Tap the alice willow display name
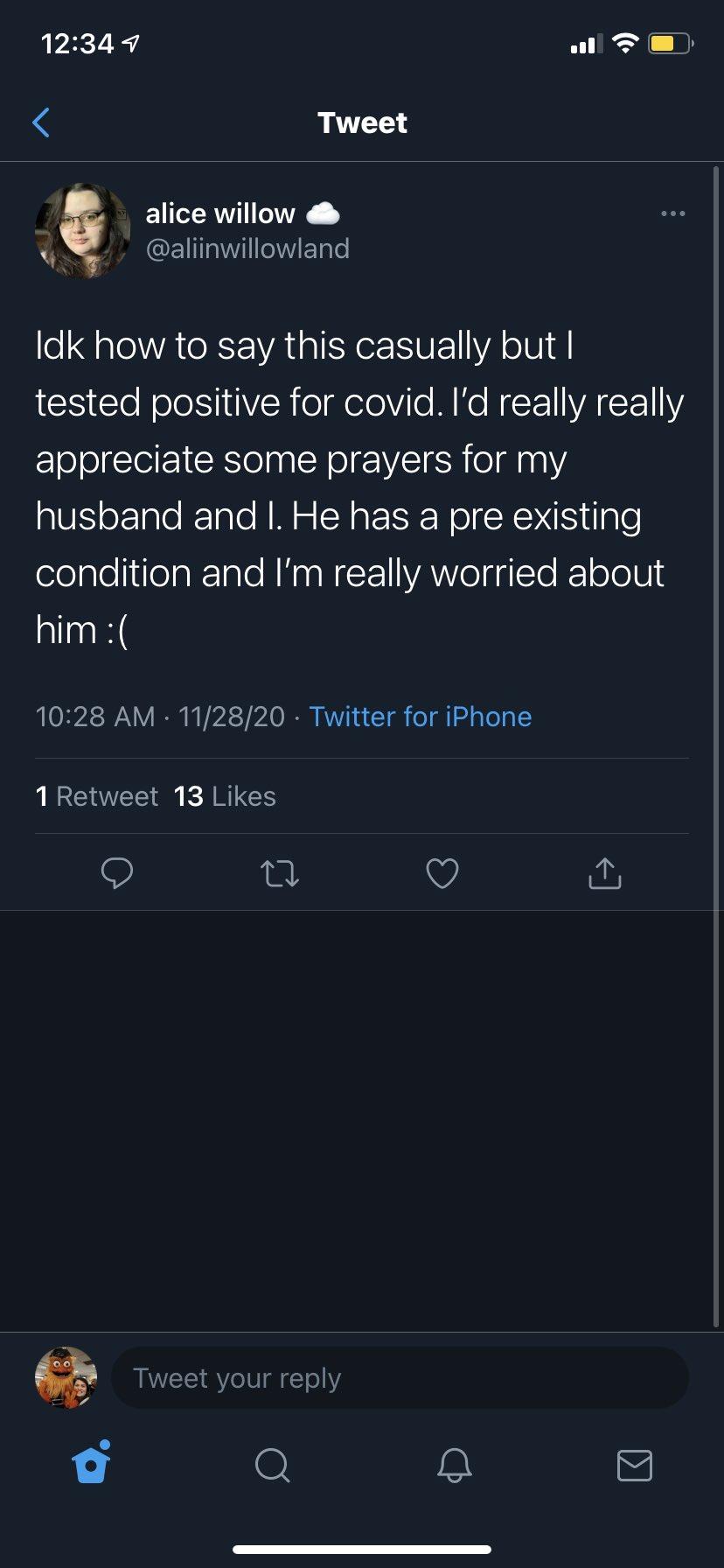This screenshot has height=1568, width=724. tap(220, 213)
